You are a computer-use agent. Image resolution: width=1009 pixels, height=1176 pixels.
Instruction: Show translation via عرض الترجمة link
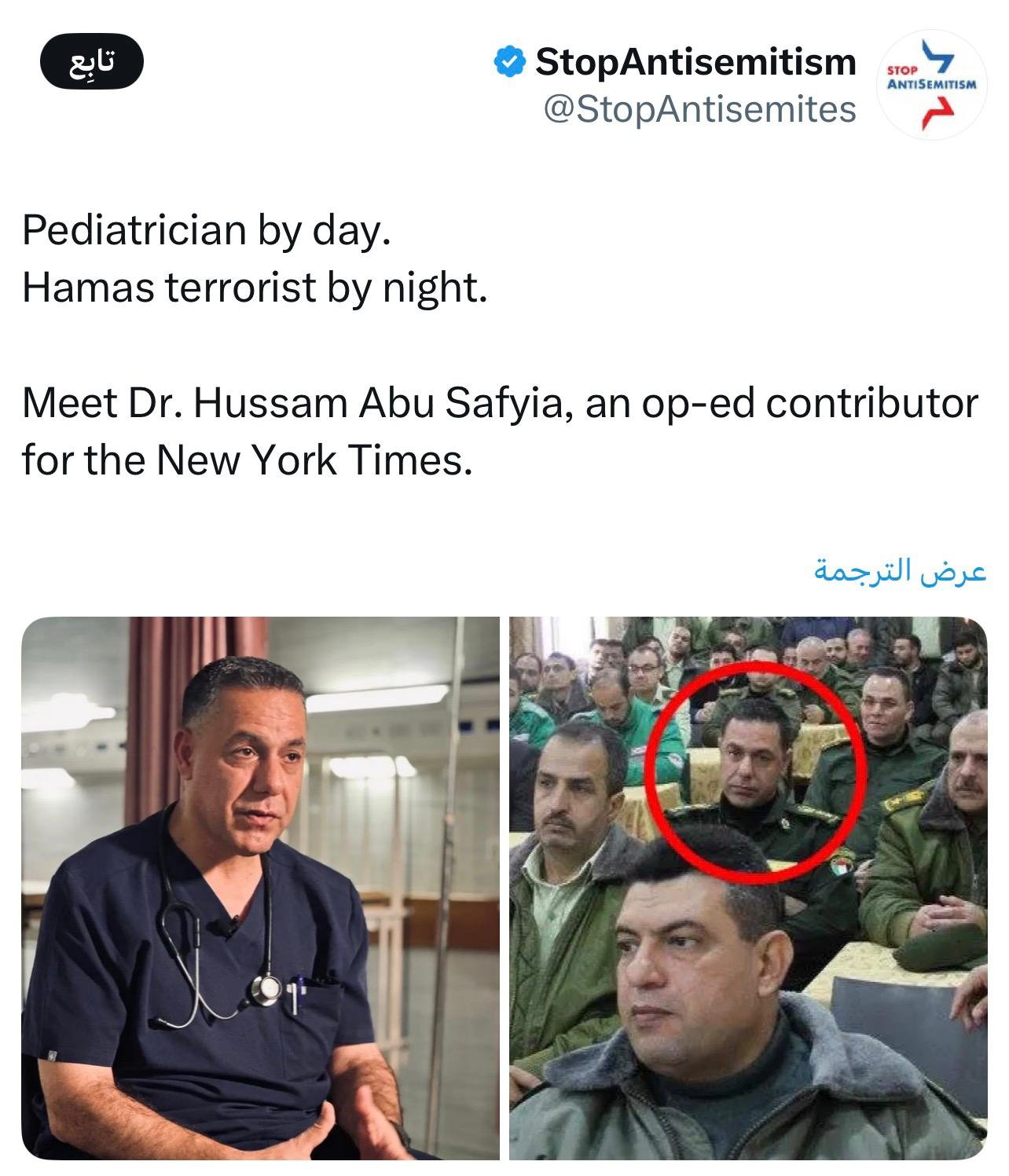(900, 571)
